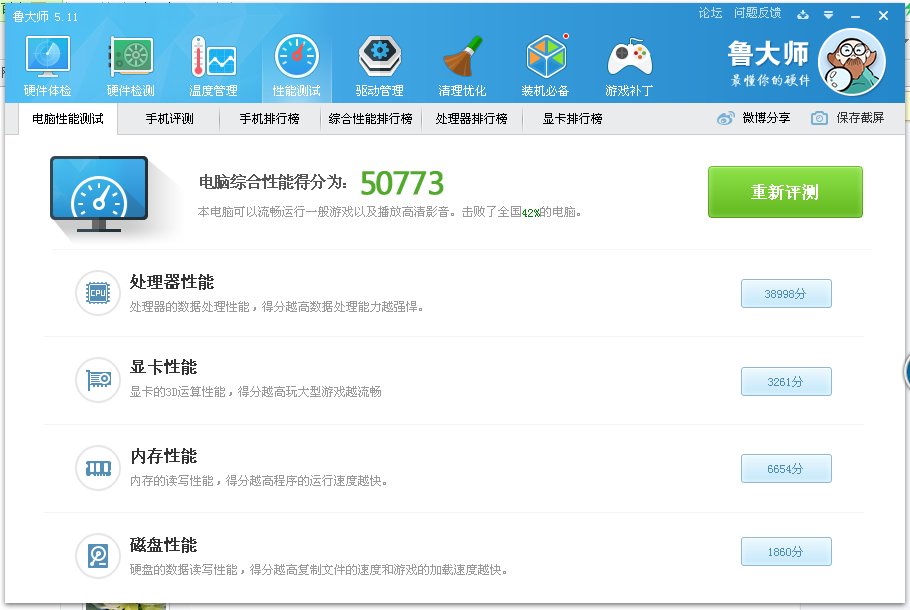The height and width of the screenshot is (610, 910).
Task: Switch to the 处理器排行榜 tab
Action: click(x=472, y=119)
